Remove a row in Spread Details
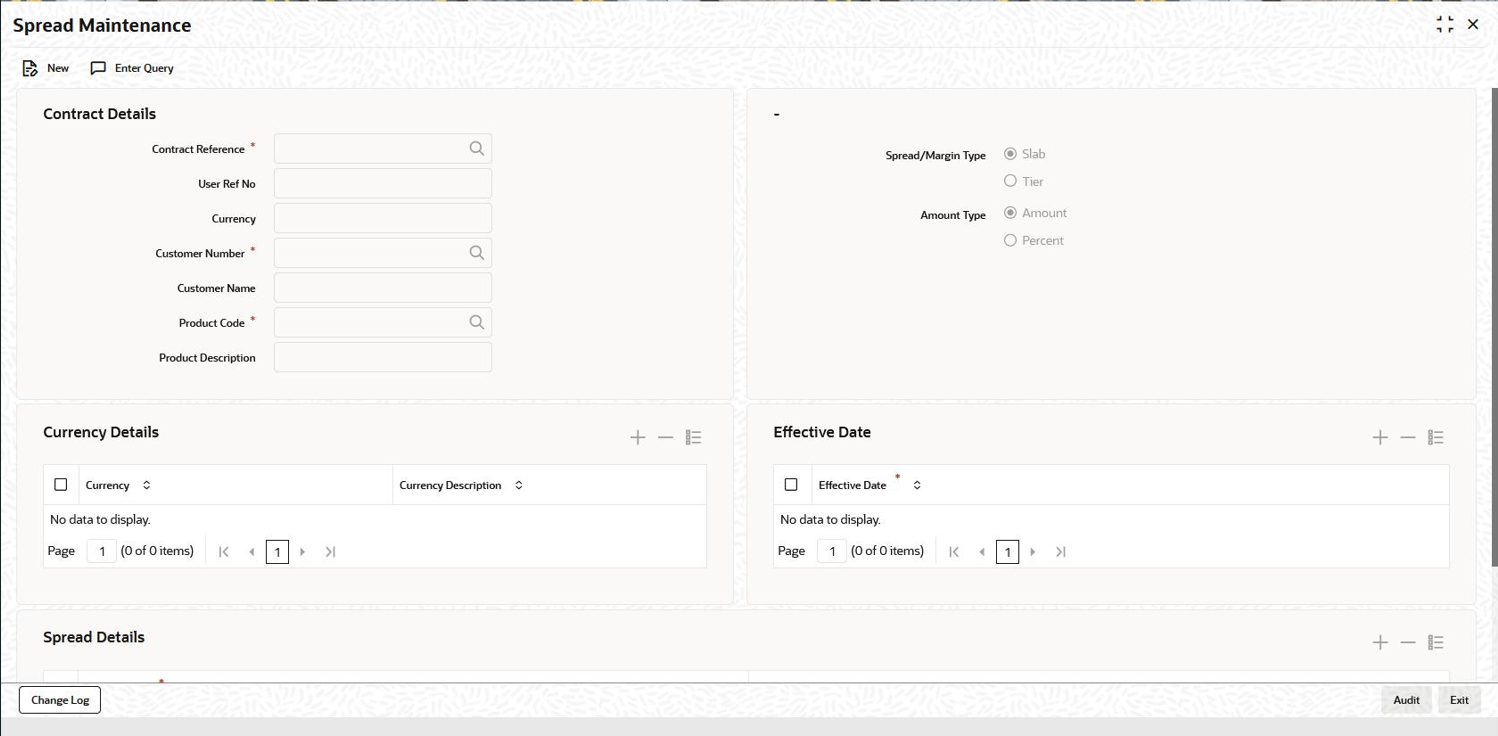This screenshot has width=1498, height=736. click(1408, 642)
